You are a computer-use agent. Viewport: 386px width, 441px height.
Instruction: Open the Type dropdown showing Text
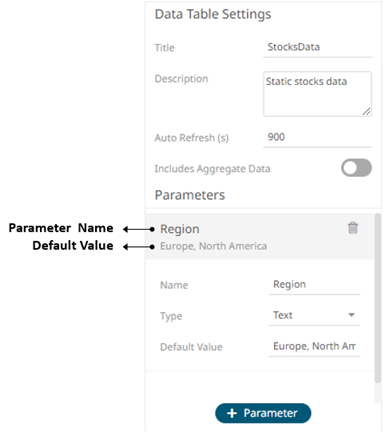tap(314, 315)
